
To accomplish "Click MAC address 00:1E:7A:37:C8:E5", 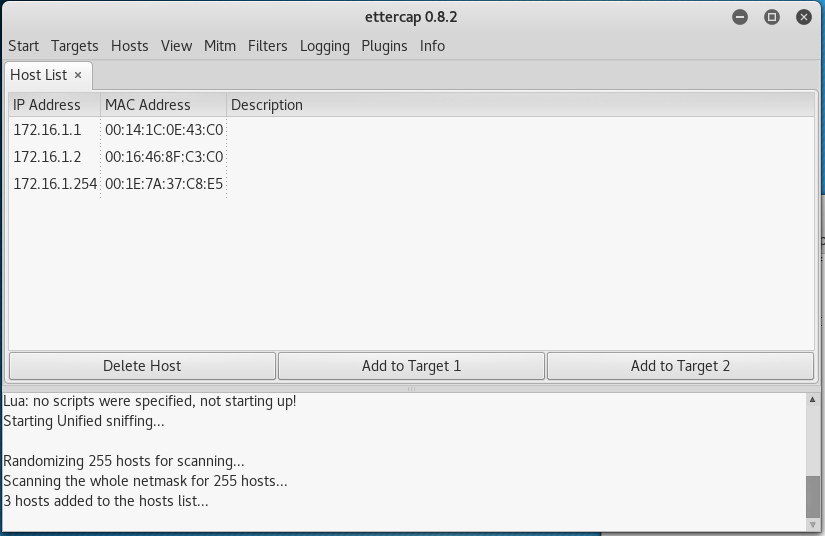I will 164,184.
